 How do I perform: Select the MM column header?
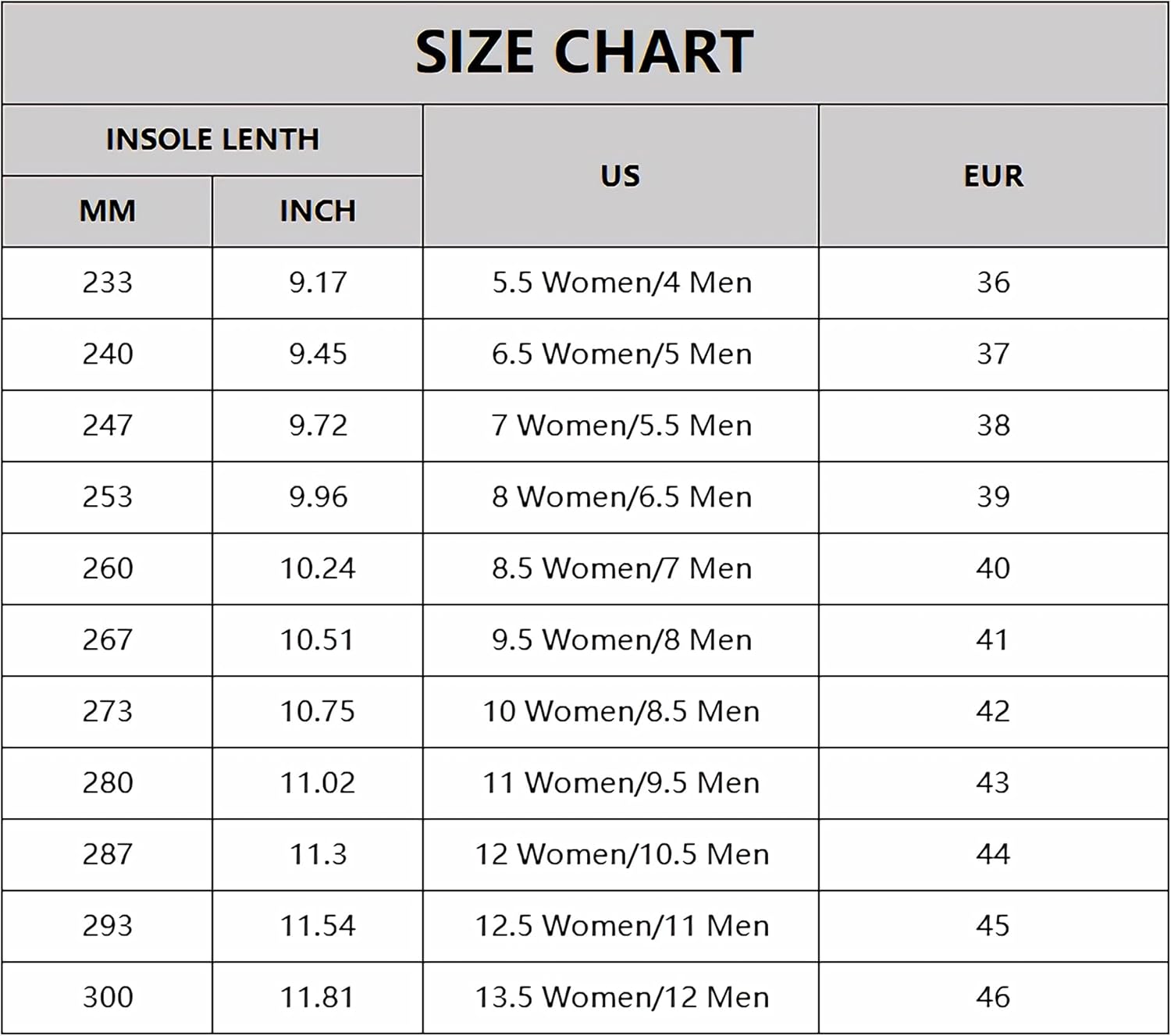pos(108,211)
